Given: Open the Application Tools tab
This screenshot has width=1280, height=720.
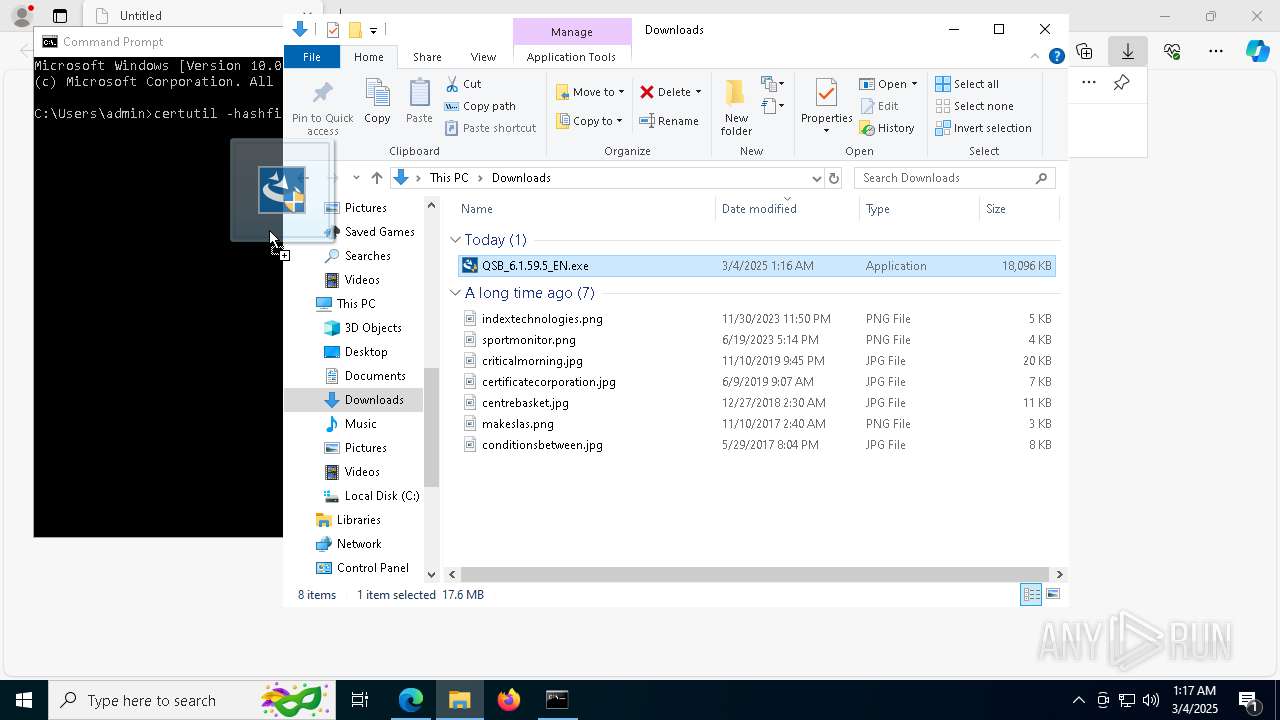Looking at the screenshot, I should coord(571,57).
